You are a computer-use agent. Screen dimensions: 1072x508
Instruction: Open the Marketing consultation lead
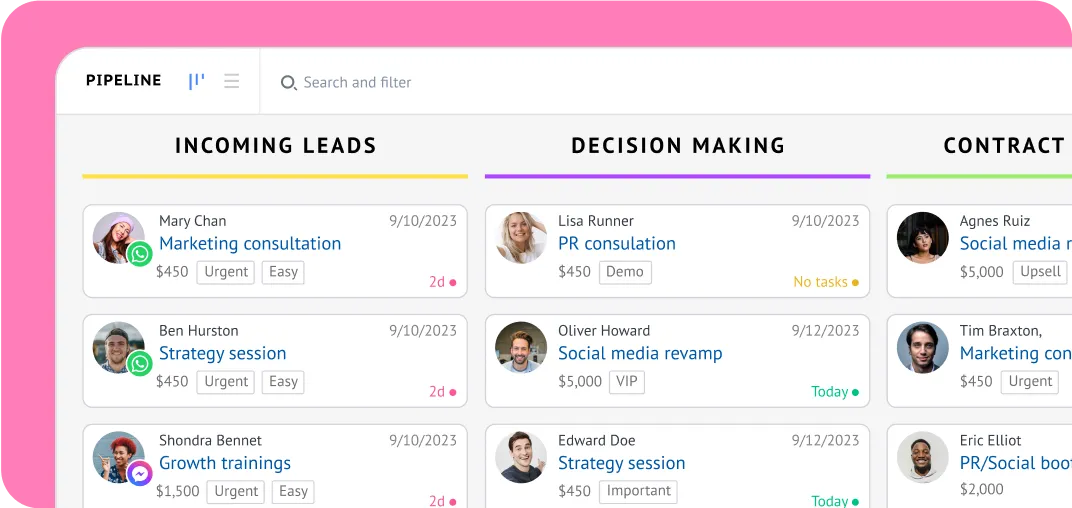(250, 243)
